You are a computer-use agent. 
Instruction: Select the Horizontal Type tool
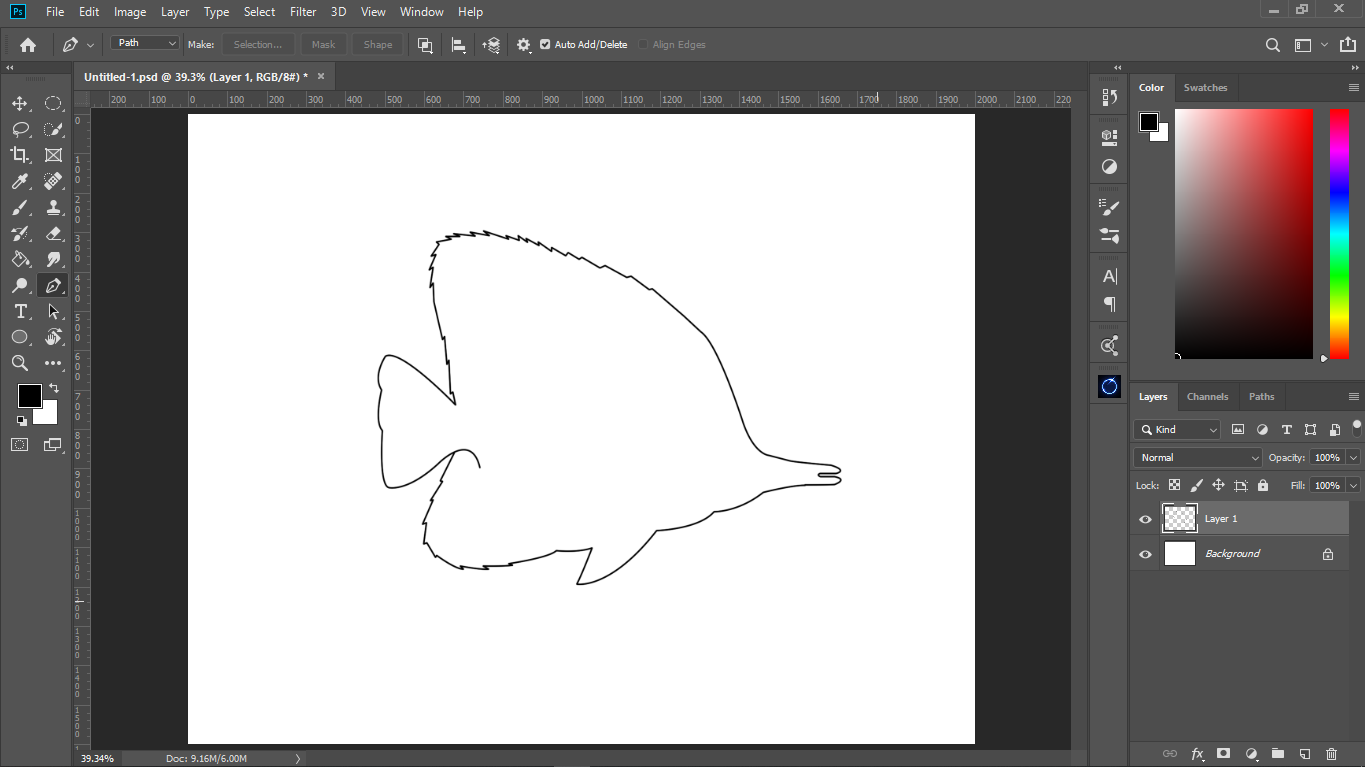[x=20, y=312]
